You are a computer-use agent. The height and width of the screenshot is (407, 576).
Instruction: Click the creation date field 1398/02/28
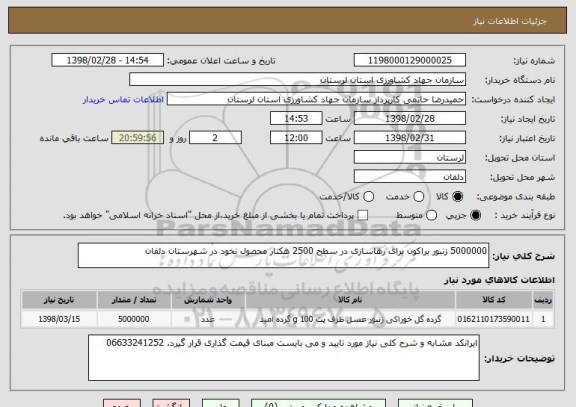coord(410,118)
